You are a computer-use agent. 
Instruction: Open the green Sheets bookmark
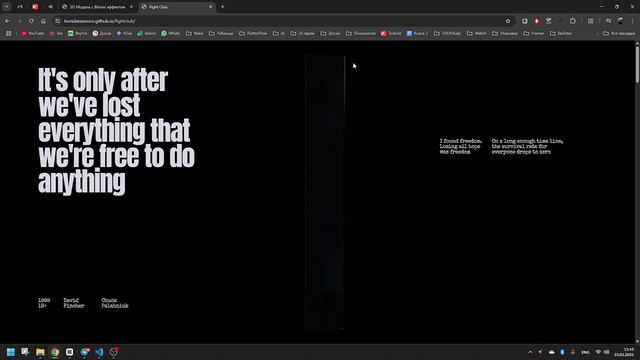[x=77, y=33]
